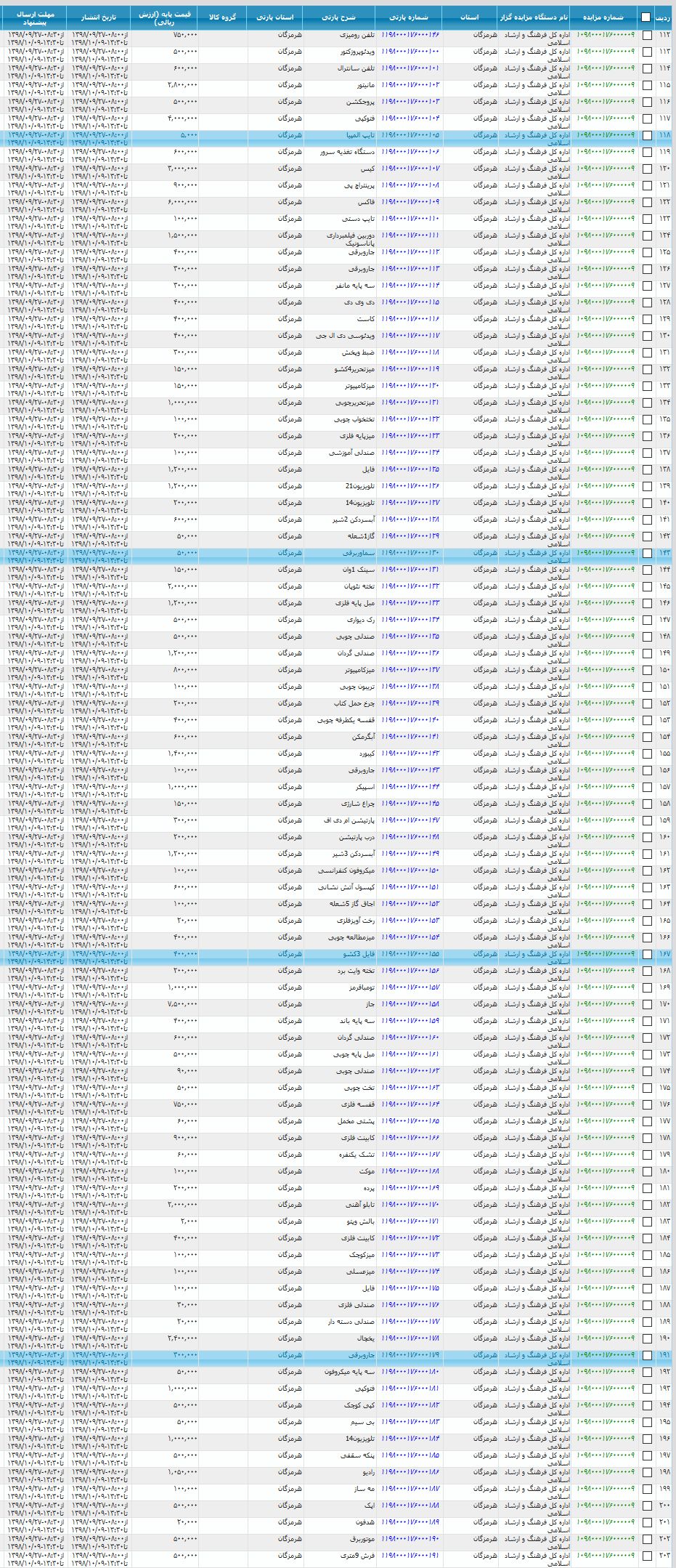The height and width of the screenshot is (1568, 676).
Task: Open party link for صندلی گردان row ۱۴۹
Action: (410, 653)
